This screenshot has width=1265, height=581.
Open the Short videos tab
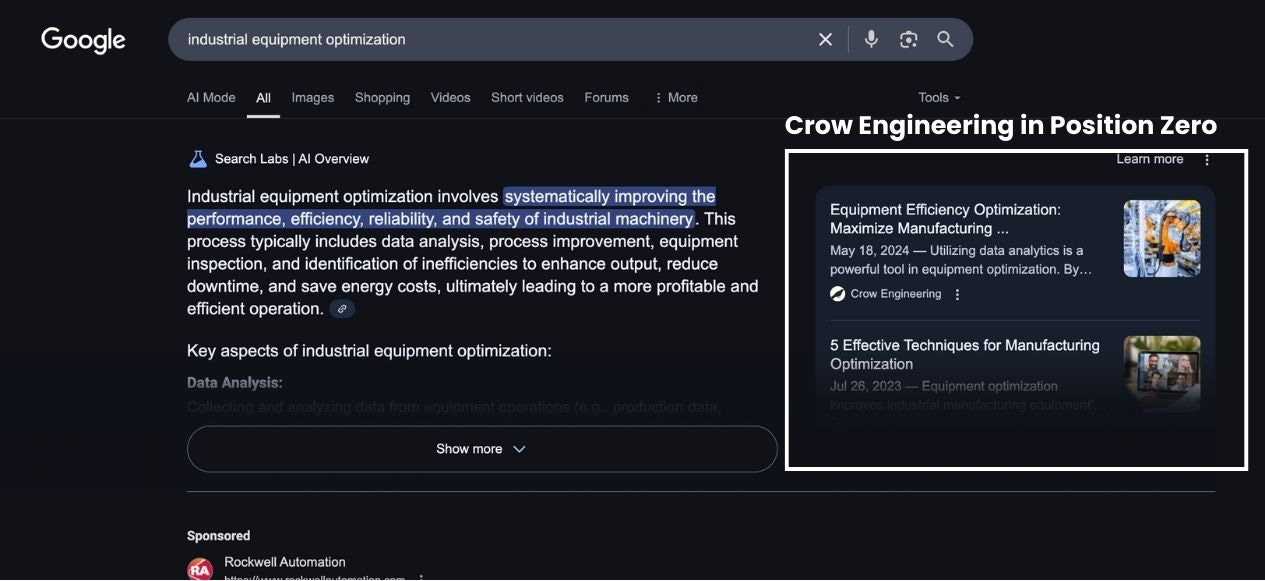[527, 97]
